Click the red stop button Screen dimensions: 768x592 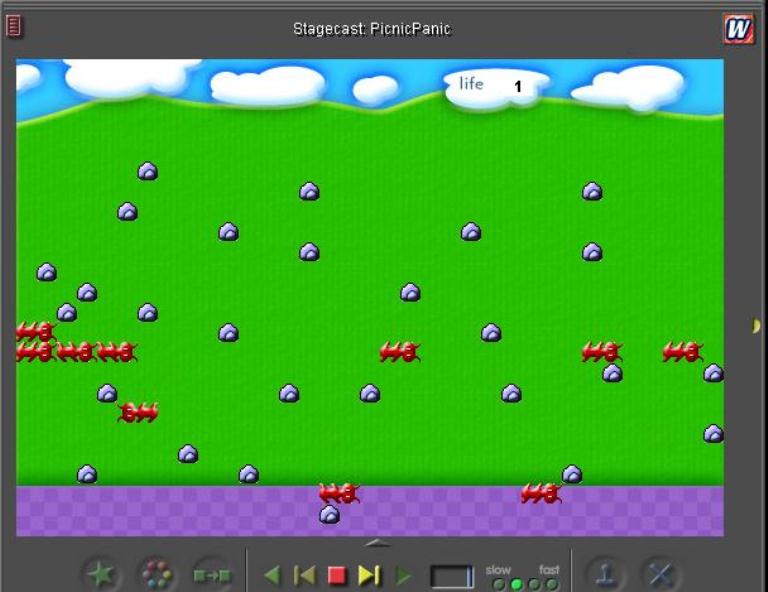pos(337,575)
